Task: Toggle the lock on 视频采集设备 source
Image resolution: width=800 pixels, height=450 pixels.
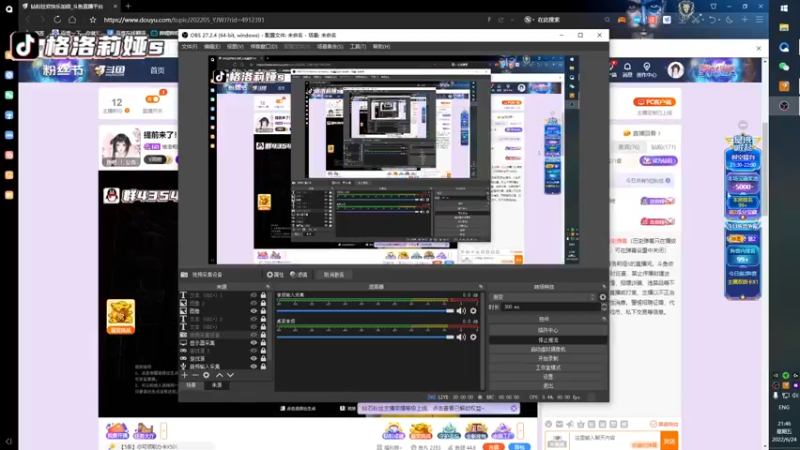Action: coord(263,335)
